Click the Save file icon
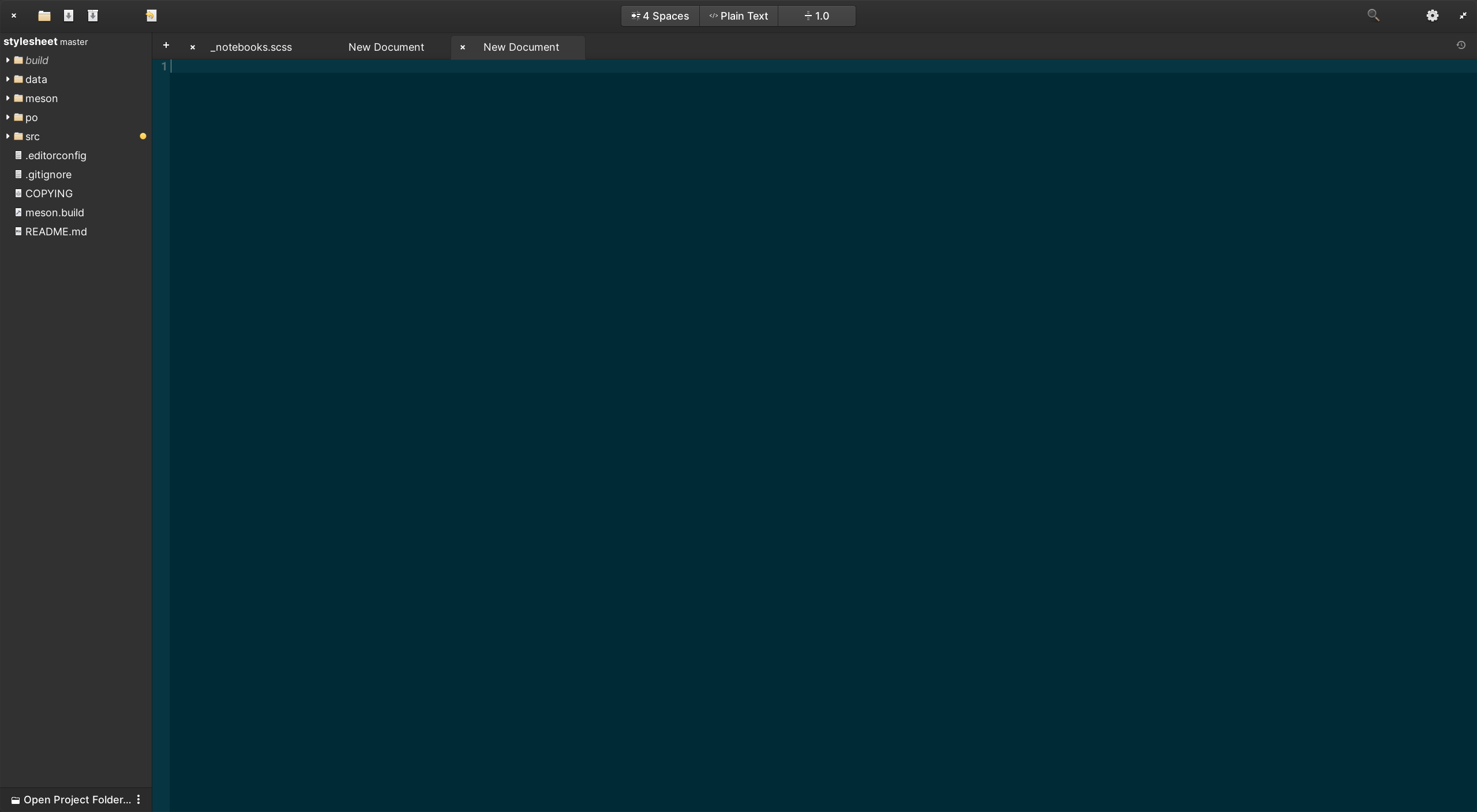This screenshot has width=1477, height=812. click(69, 16)
